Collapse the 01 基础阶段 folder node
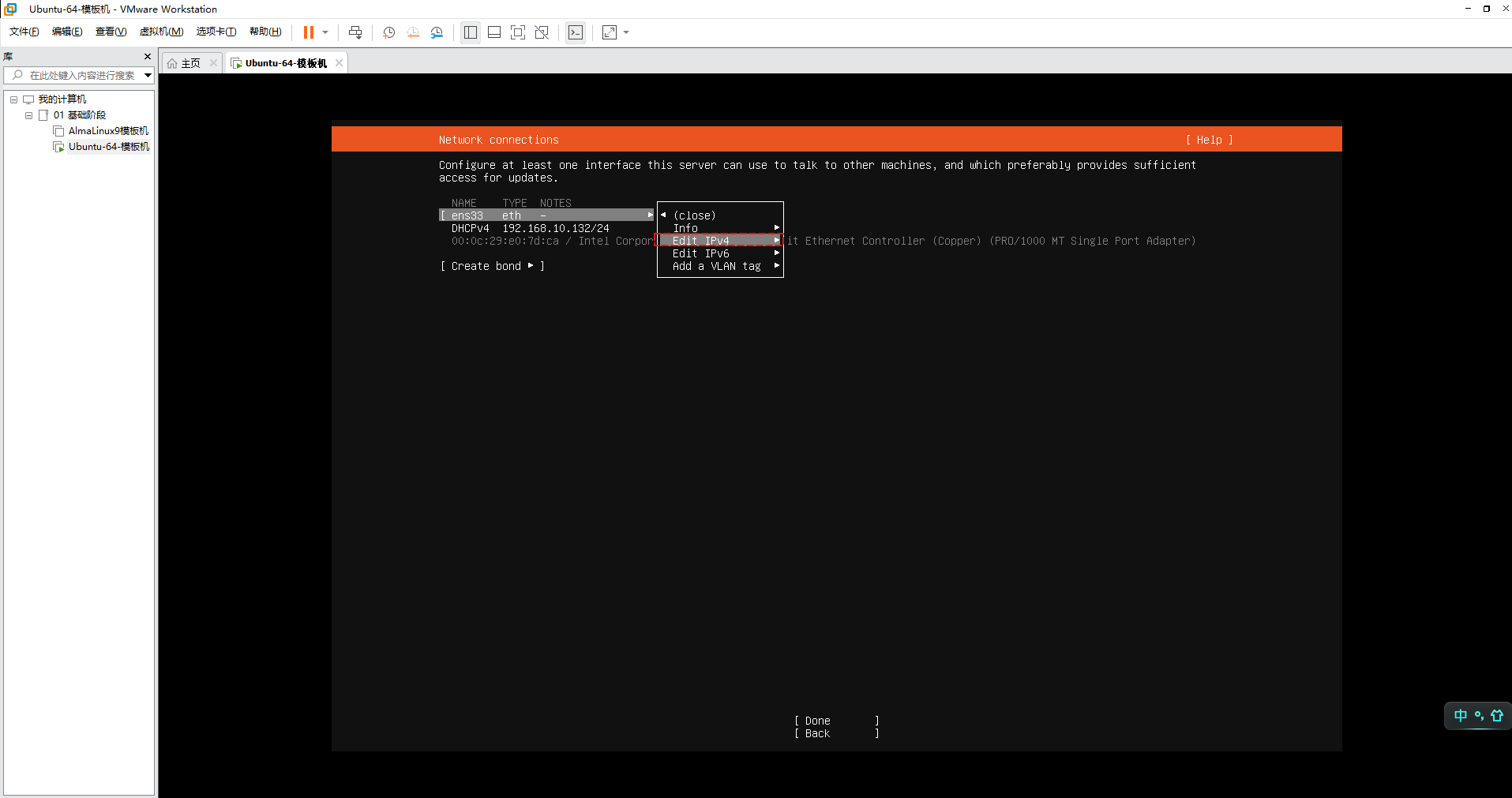The image size is (1512, 798). click(29, 115)
